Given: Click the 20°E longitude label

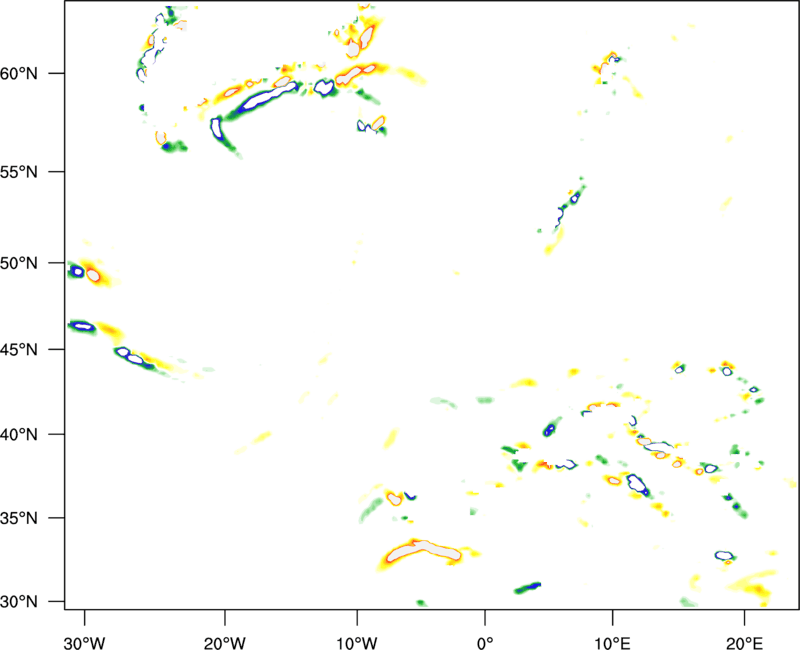Looking at the screenshot, I should [744, 643].
